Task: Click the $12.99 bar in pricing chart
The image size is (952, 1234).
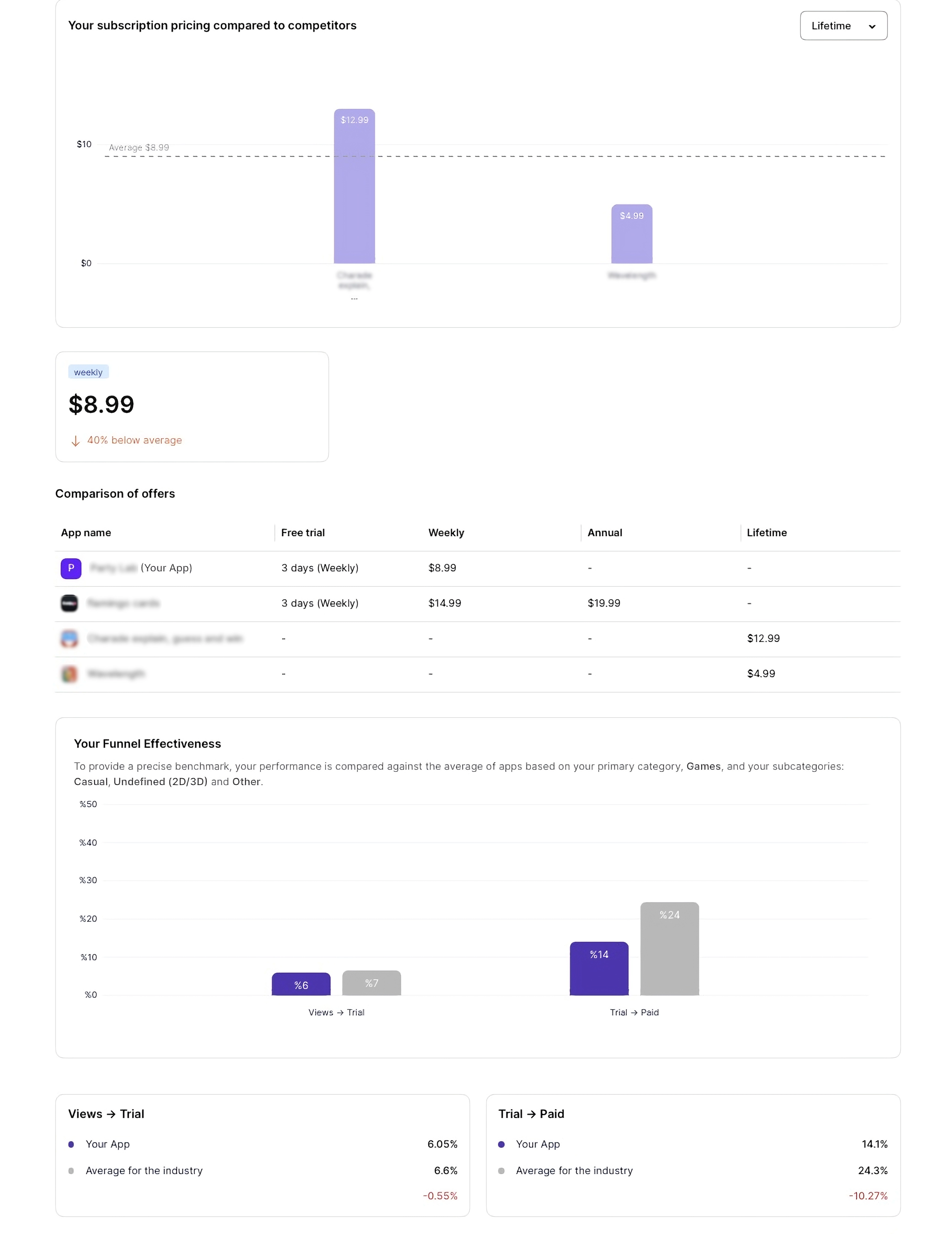Action: [x=354, y=186]
